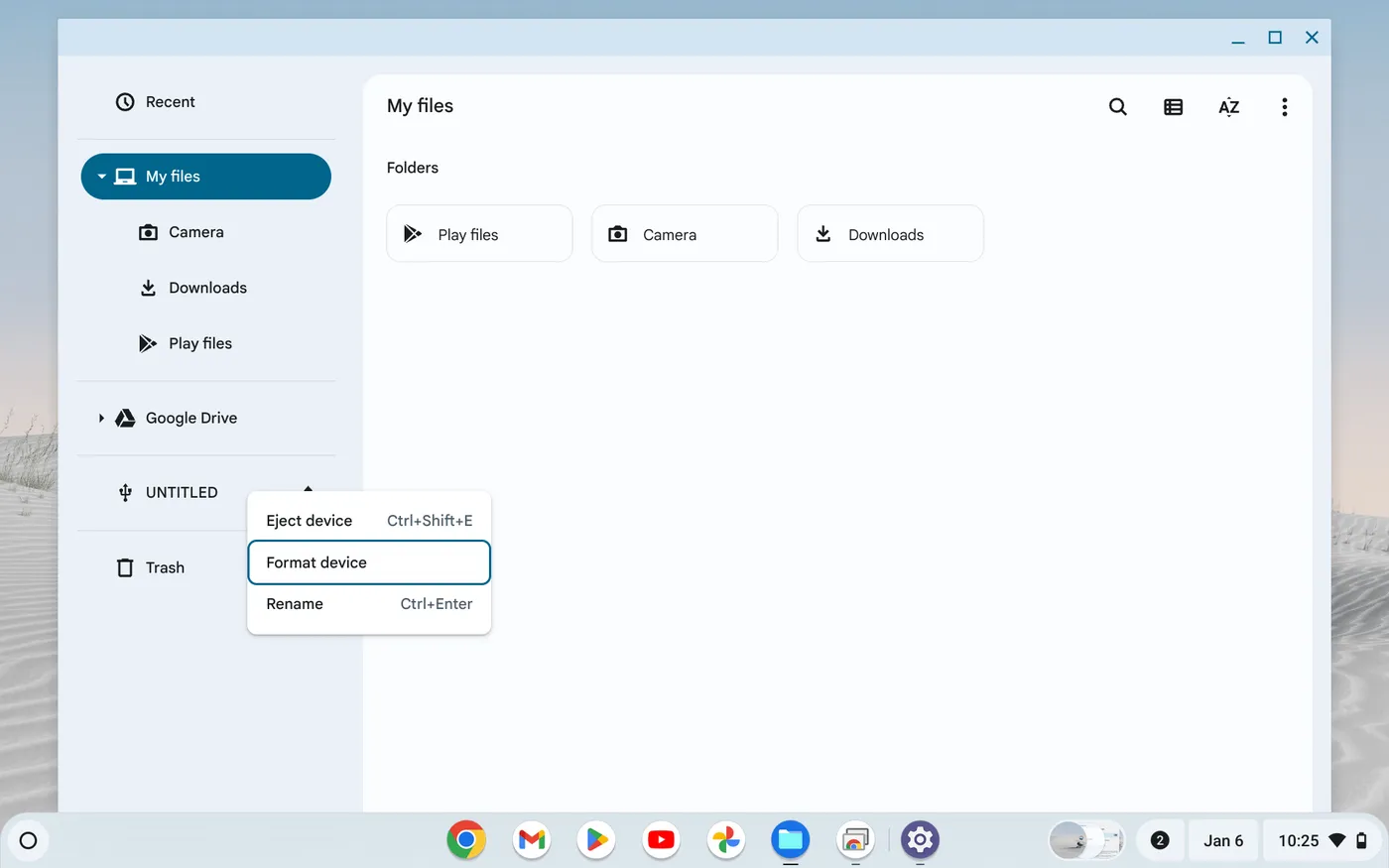Open the 10:25 status tray clock

(x=1298, y=840)
